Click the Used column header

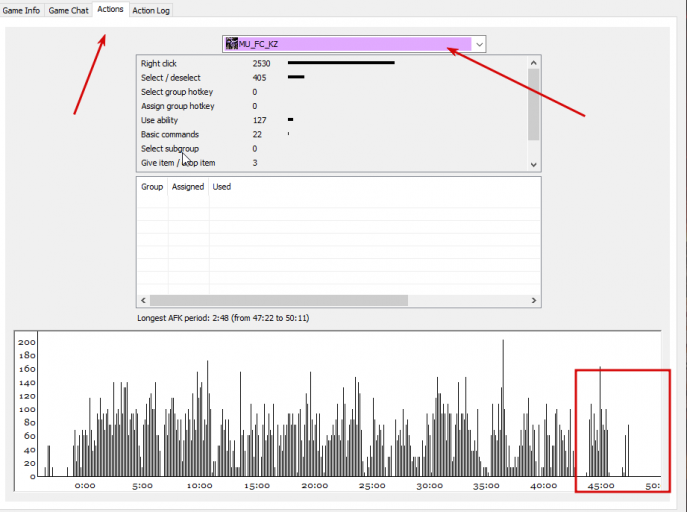pyautogui.click(x=222, y=187)
